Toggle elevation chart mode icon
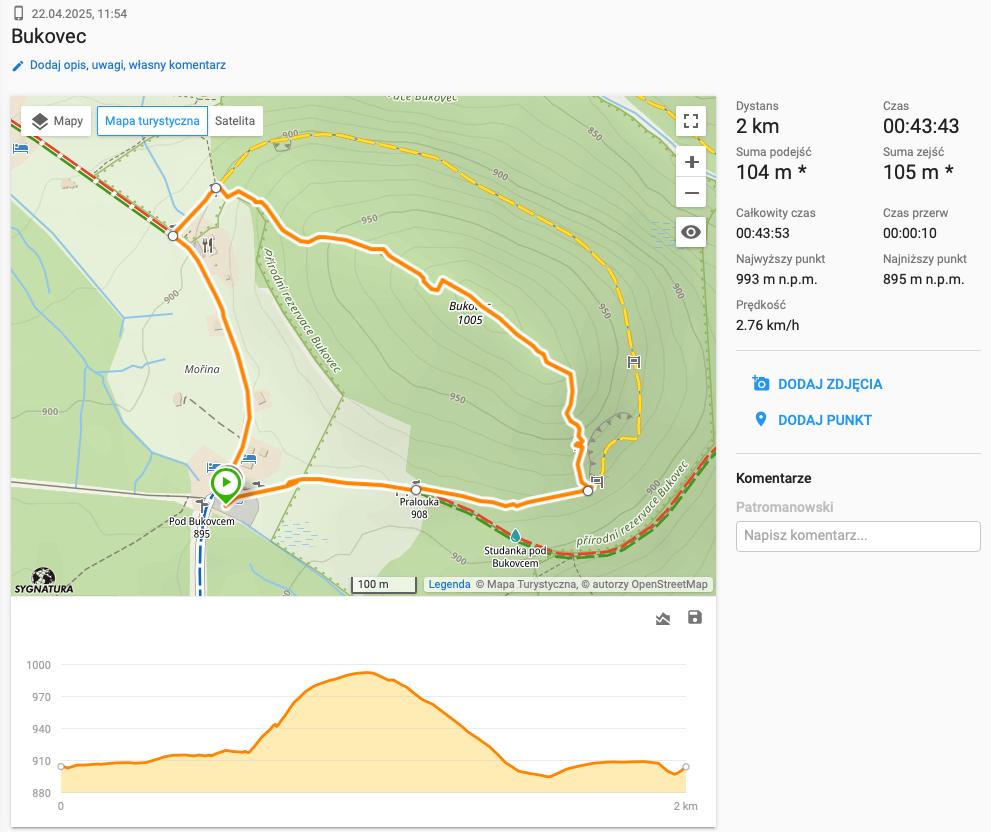Screen dimensions: 991x832 [662, 619]
